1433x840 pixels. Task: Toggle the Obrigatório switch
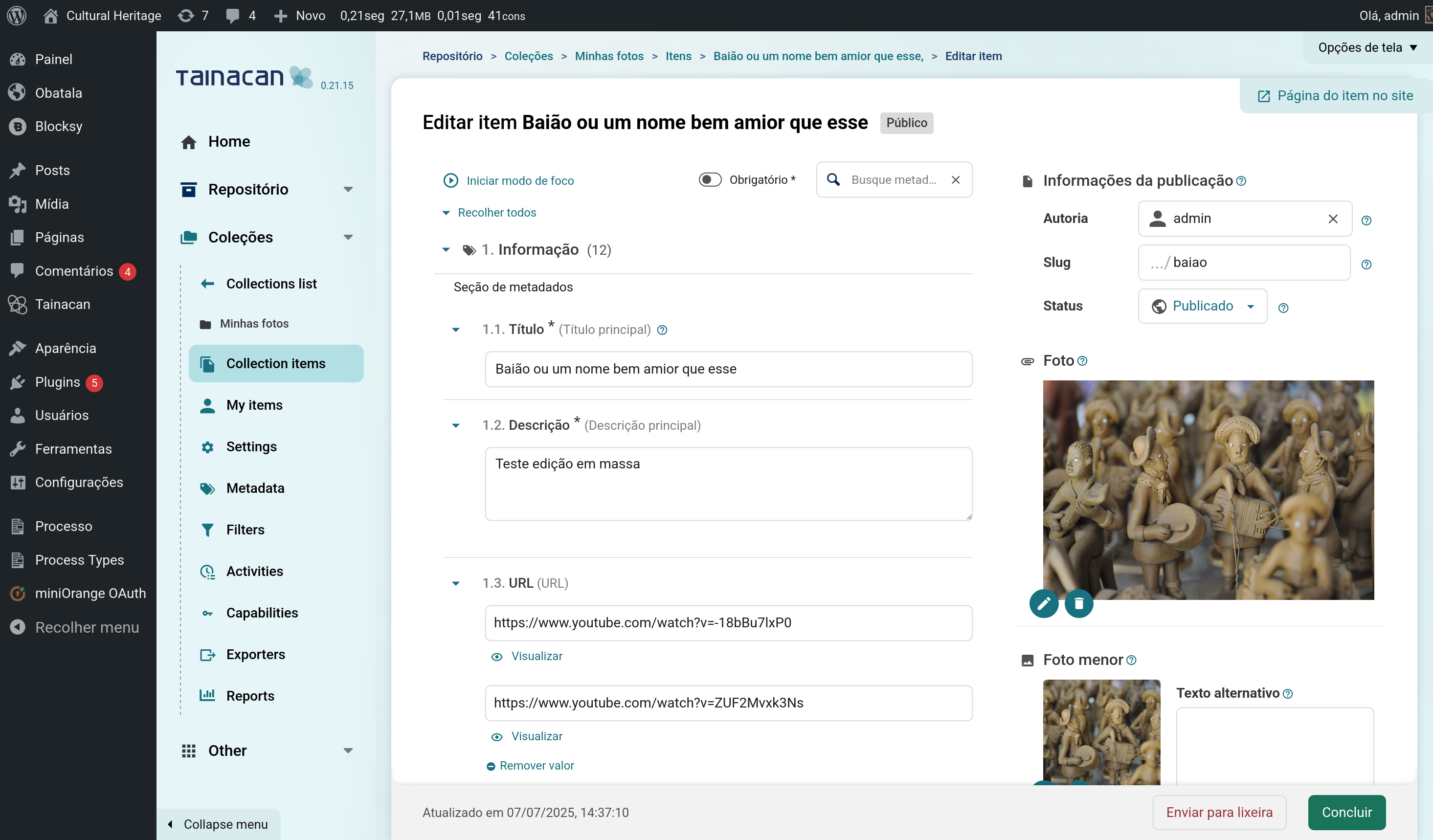pyautogui.click(x=710, y=179)
